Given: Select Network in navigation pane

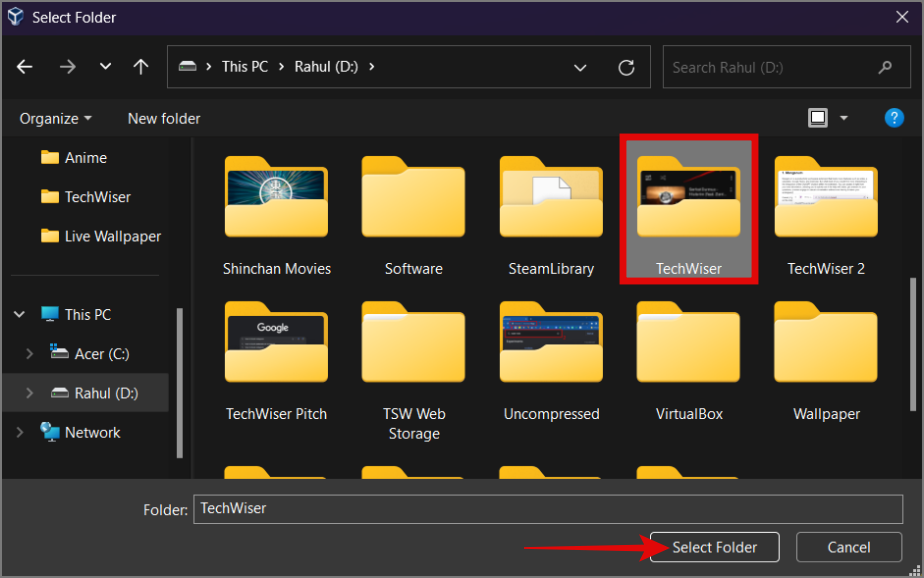Looking at the screenshot, I should 93,432.
